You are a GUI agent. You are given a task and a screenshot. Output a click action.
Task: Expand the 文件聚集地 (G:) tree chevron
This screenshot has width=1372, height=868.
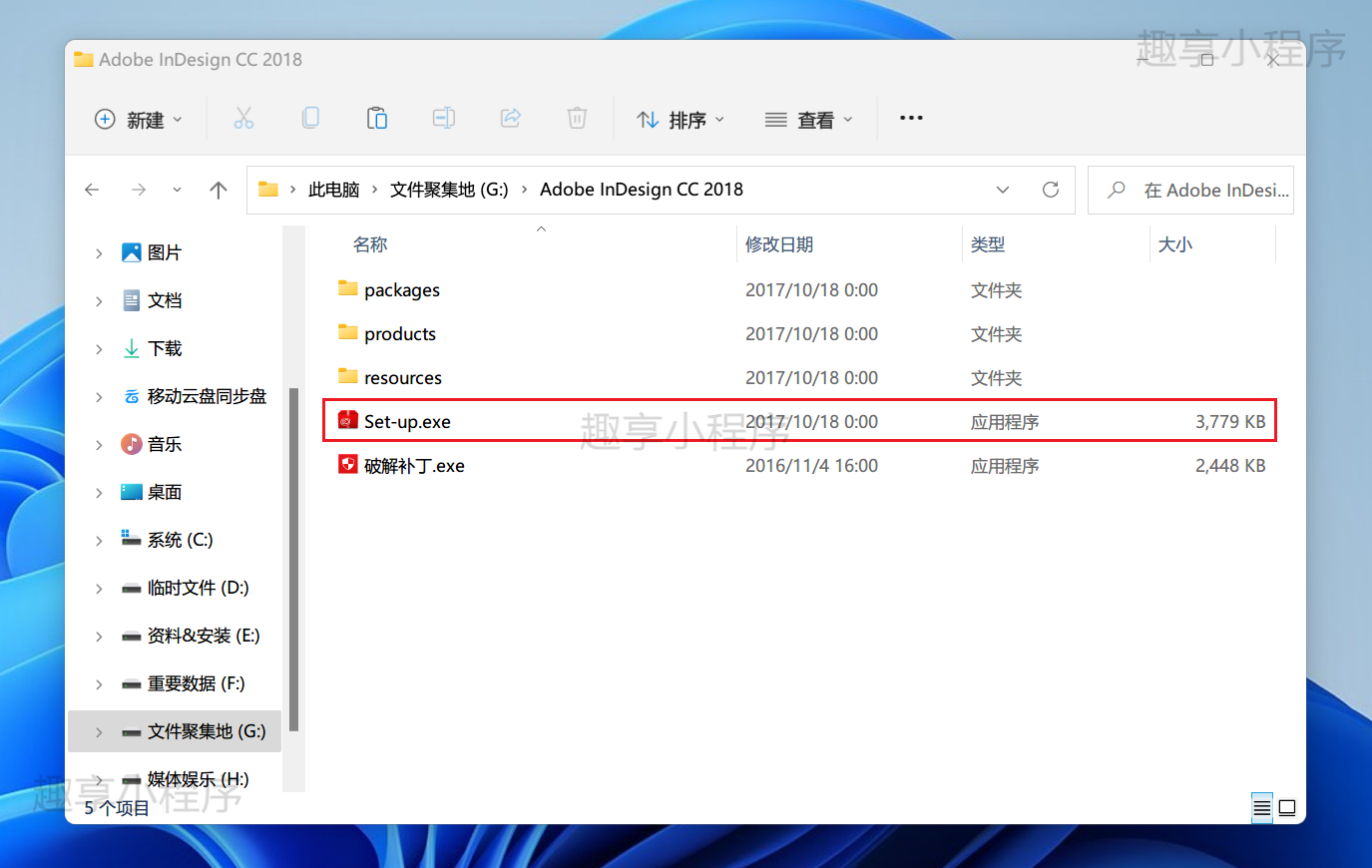(99, 732)
